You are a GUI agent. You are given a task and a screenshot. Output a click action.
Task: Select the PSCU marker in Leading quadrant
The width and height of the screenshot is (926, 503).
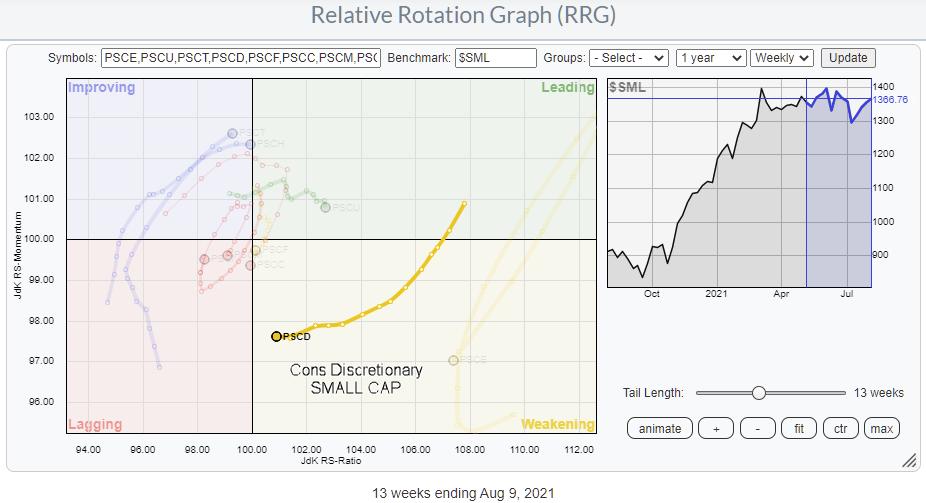[325, 207]
